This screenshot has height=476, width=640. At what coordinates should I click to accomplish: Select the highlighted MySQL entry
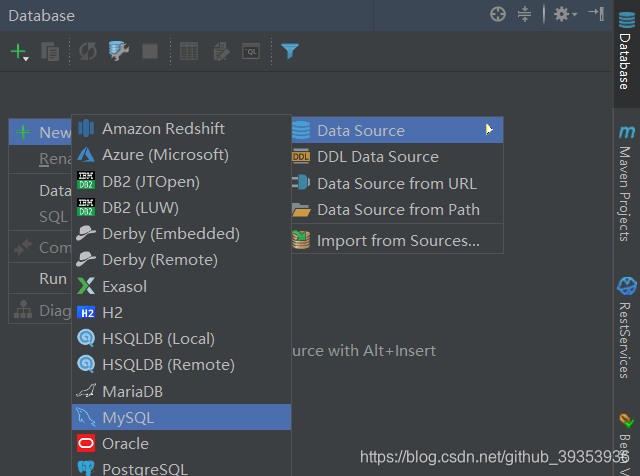[181, 417]
